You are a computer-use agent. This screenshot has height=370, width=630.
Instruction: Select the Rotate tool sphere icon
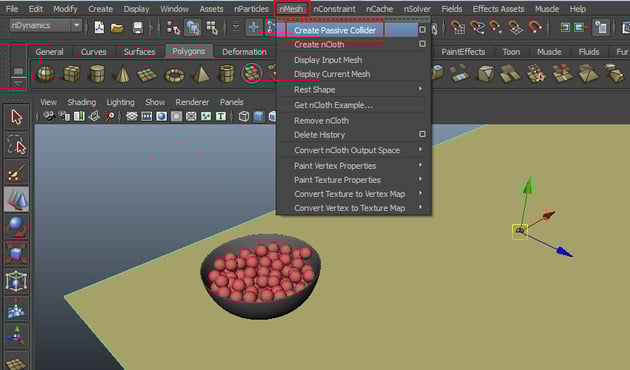16,226
